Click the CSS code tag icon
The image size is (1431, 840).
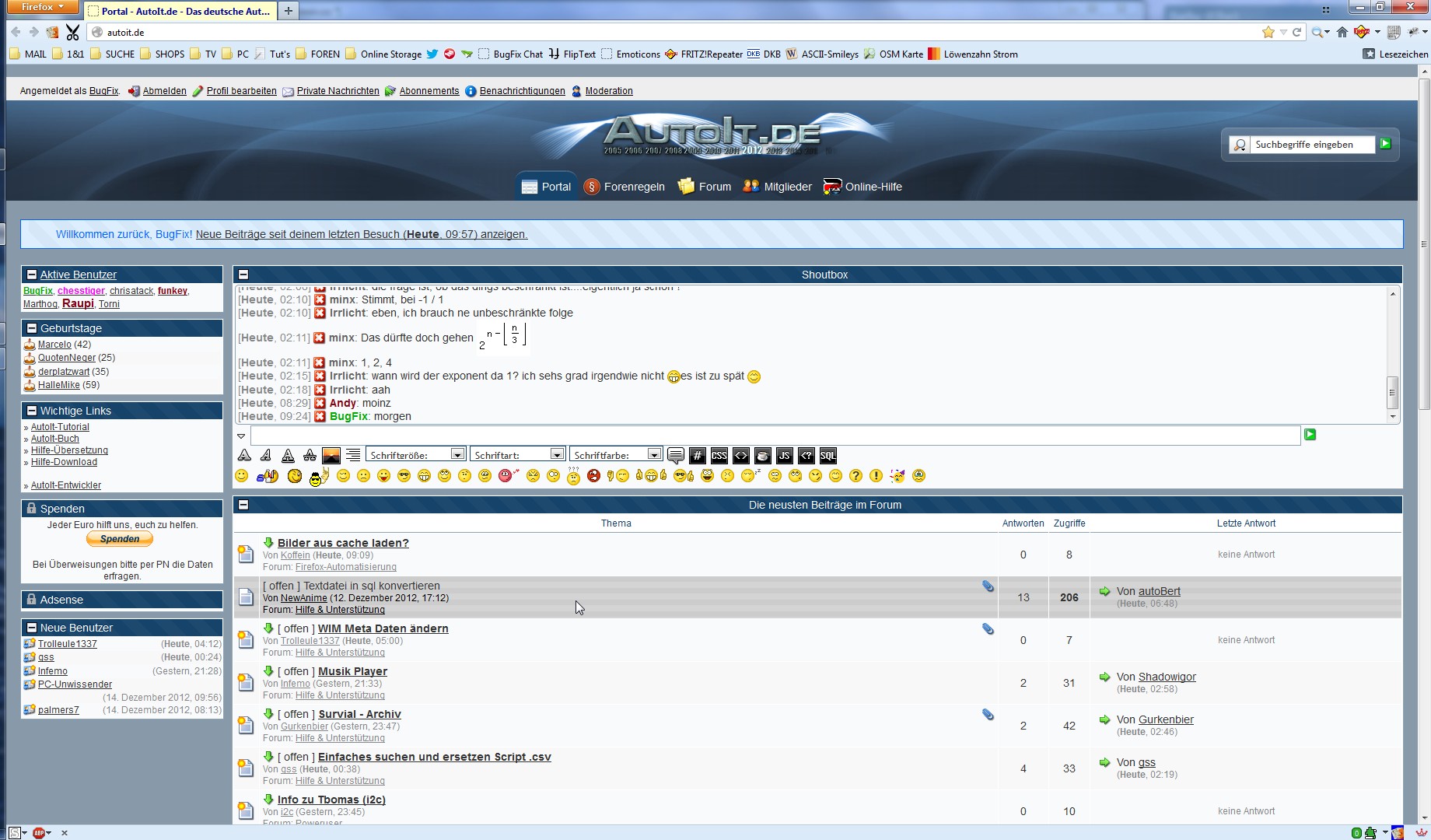[x=719, y=456]
